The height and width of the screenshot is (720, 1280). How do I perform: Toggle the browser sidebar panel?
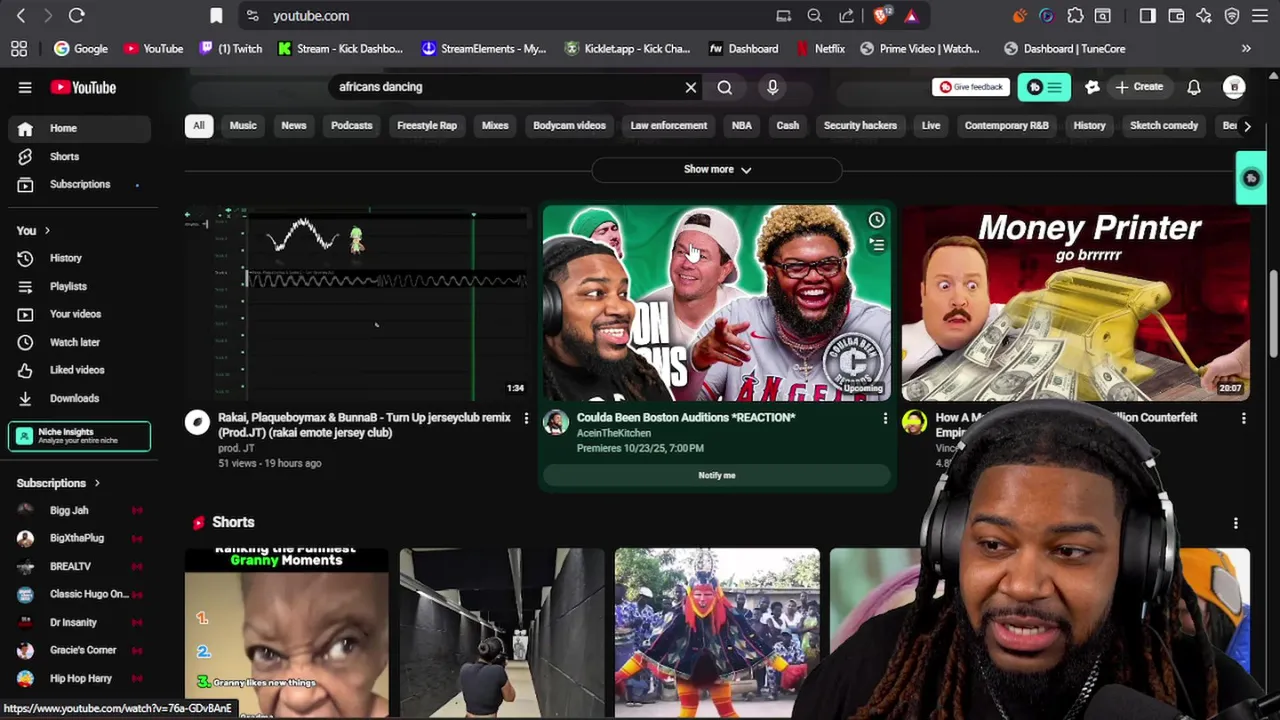click(x=1147, y=16)
